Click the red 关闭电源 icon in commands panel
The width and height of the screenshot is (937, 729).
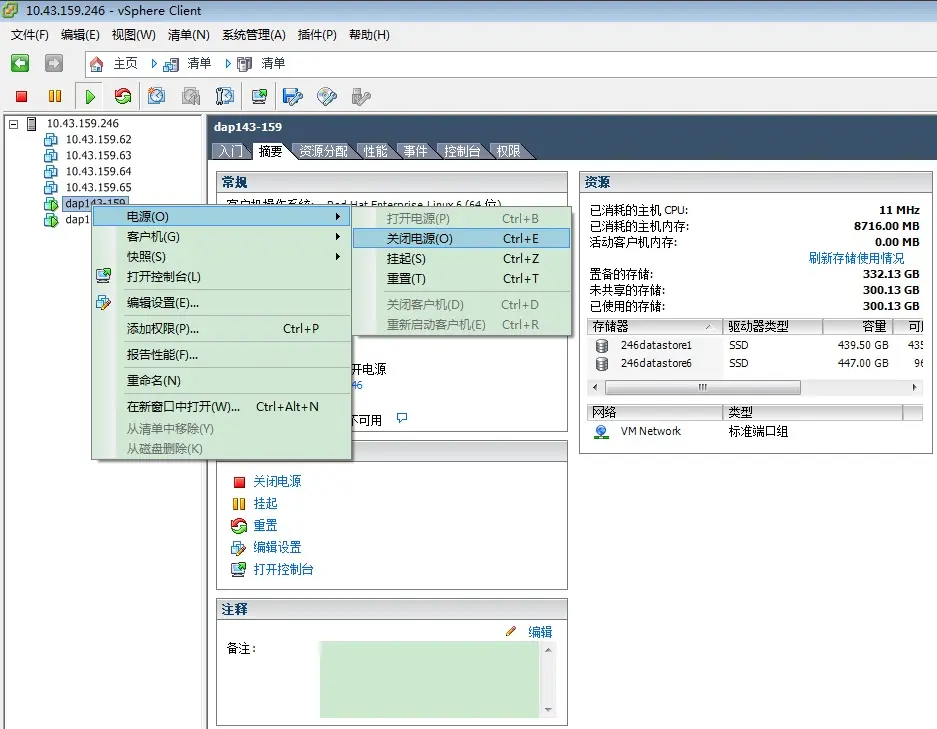point(239,482)
